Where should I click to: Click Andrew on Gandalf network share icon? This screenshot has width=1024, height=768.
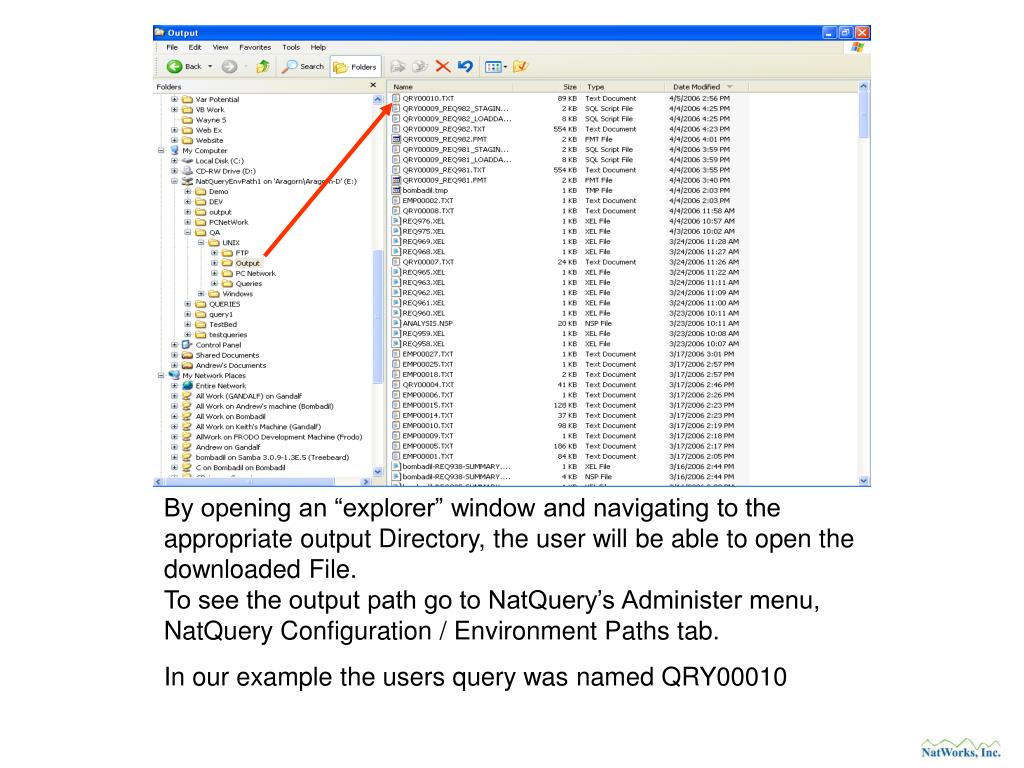coord(187,447)
